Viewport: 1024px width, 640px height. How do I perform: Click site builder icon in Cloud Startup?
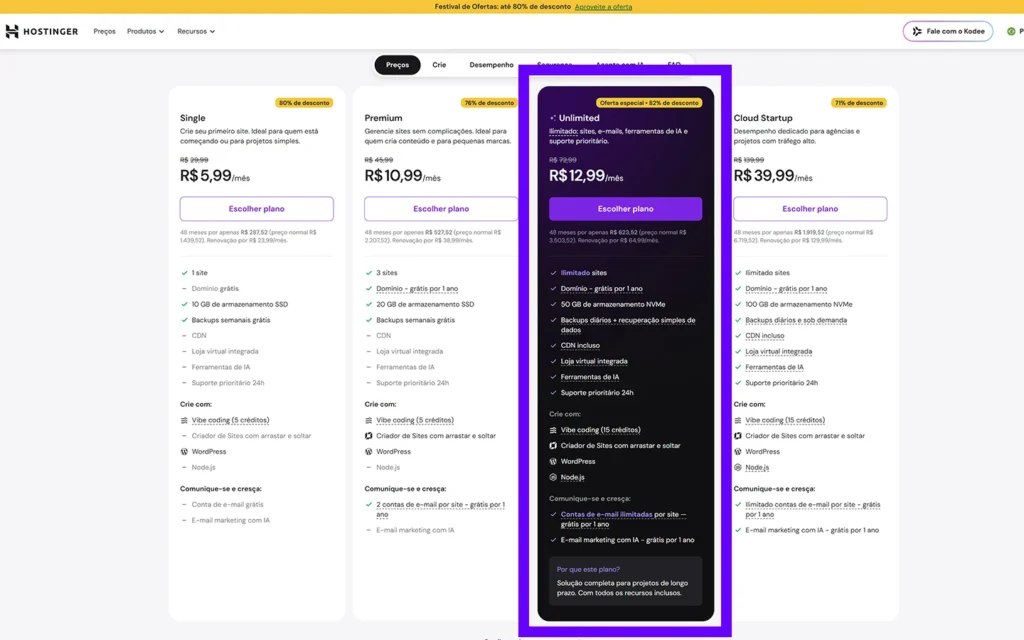click(738, 436)
